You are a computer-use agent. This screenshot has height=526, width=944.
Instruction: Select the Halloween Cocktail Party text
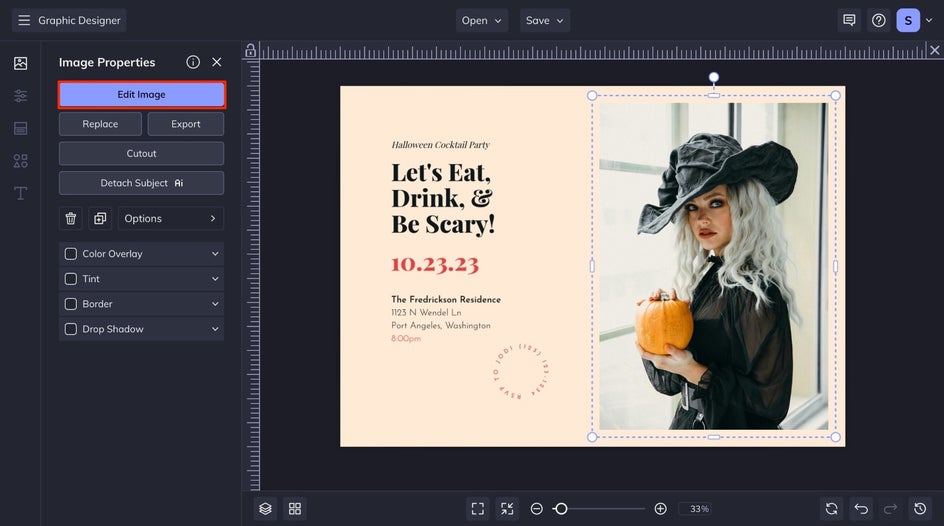tap(440, 145)
